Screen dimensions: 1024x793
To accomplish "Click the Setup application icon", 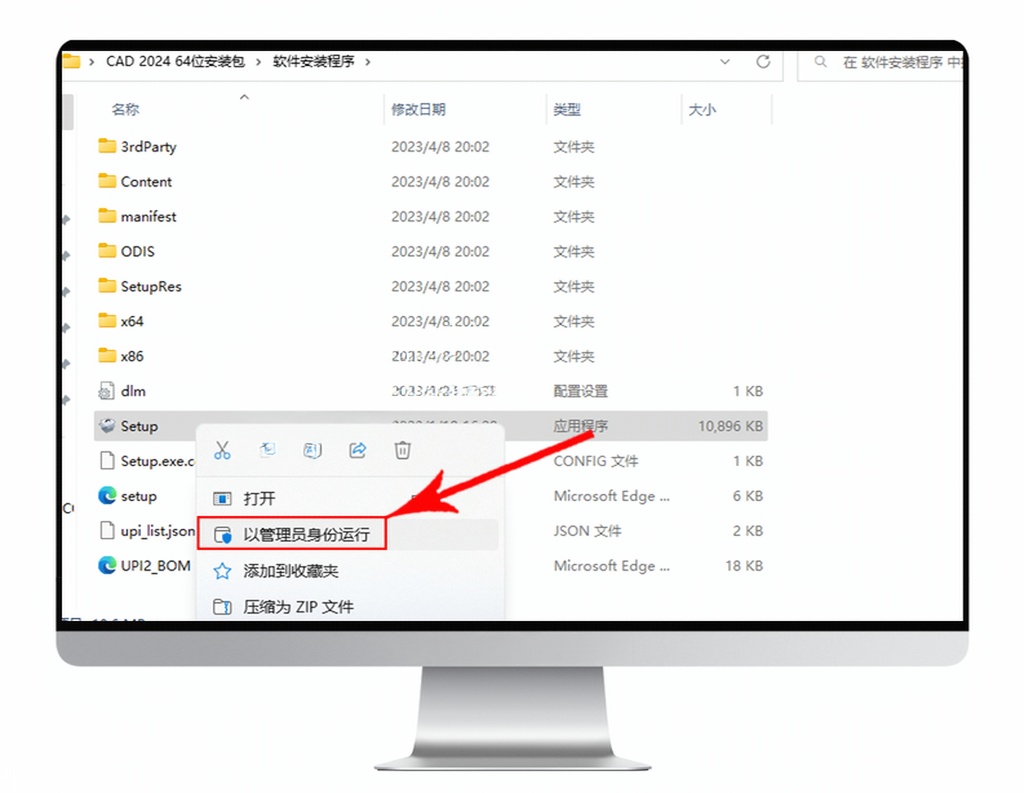I will coord(106,426).
